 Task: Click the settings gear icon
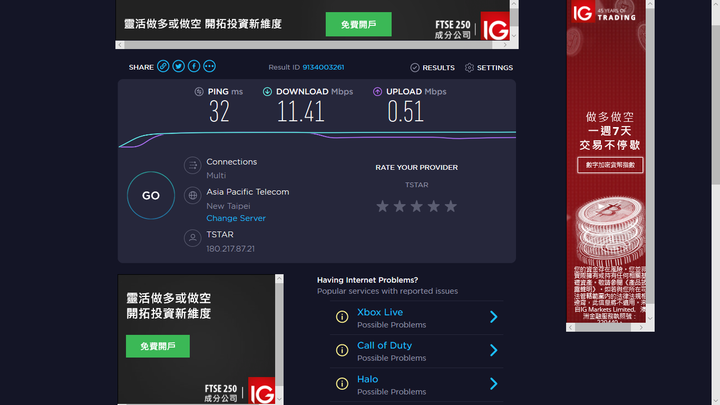(469, 68)
